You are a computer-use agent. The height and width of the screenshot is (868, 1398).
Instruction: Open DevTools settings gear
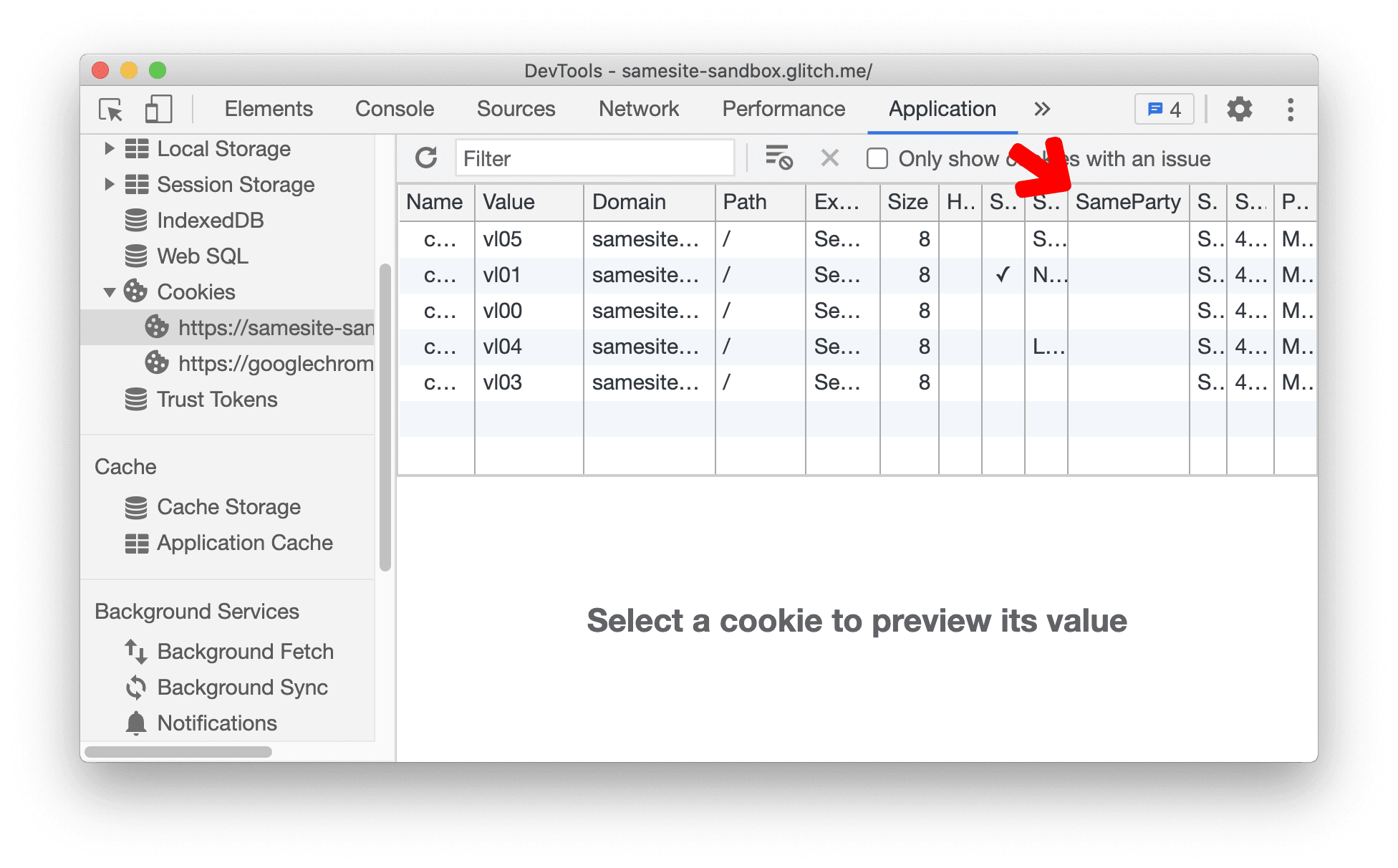point(1238,110)
